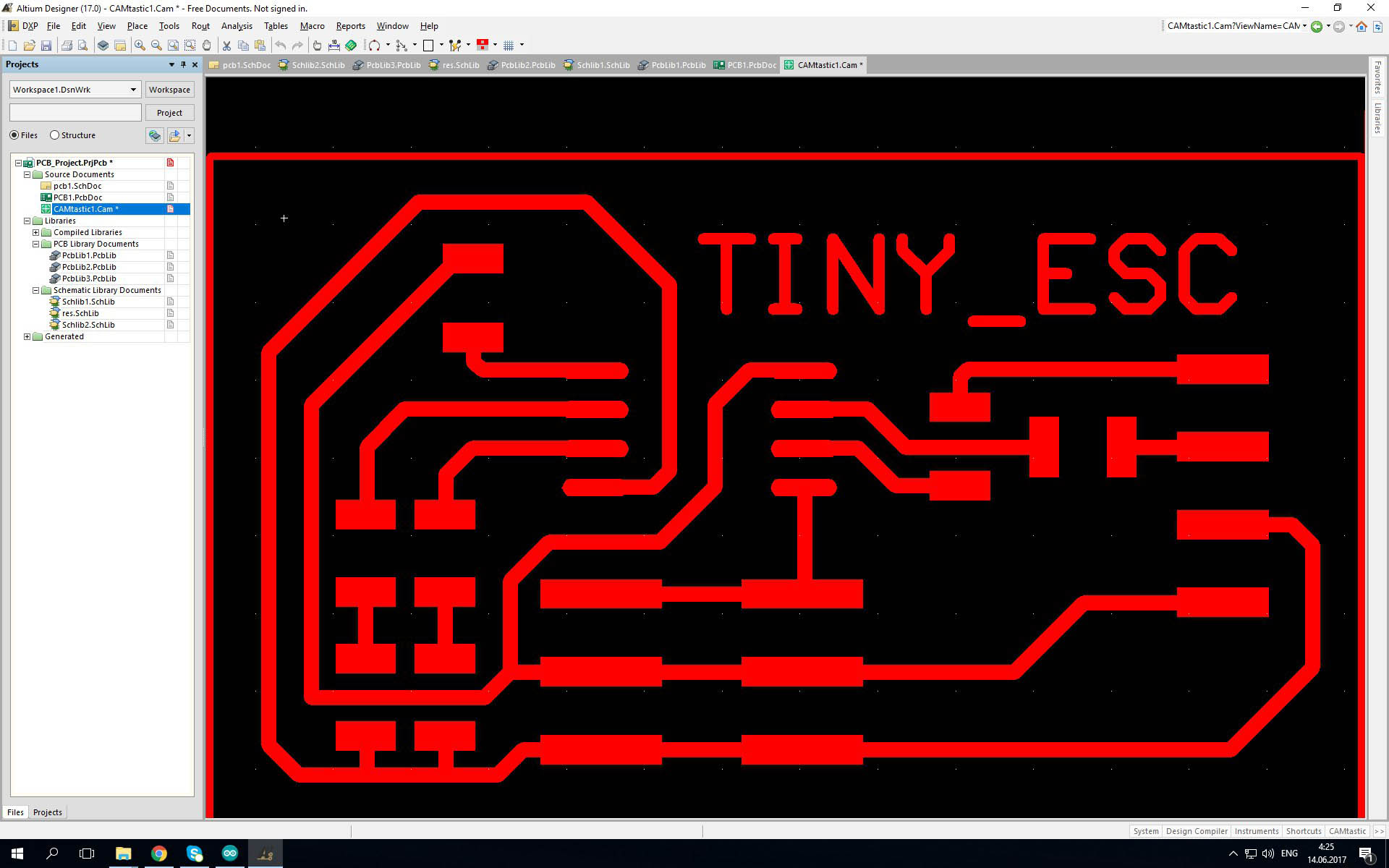This screenshot has width=1389, height=868.
Task: Switch to the PCB1.PcbDoc document tab
Action: [x=745, y=65]
